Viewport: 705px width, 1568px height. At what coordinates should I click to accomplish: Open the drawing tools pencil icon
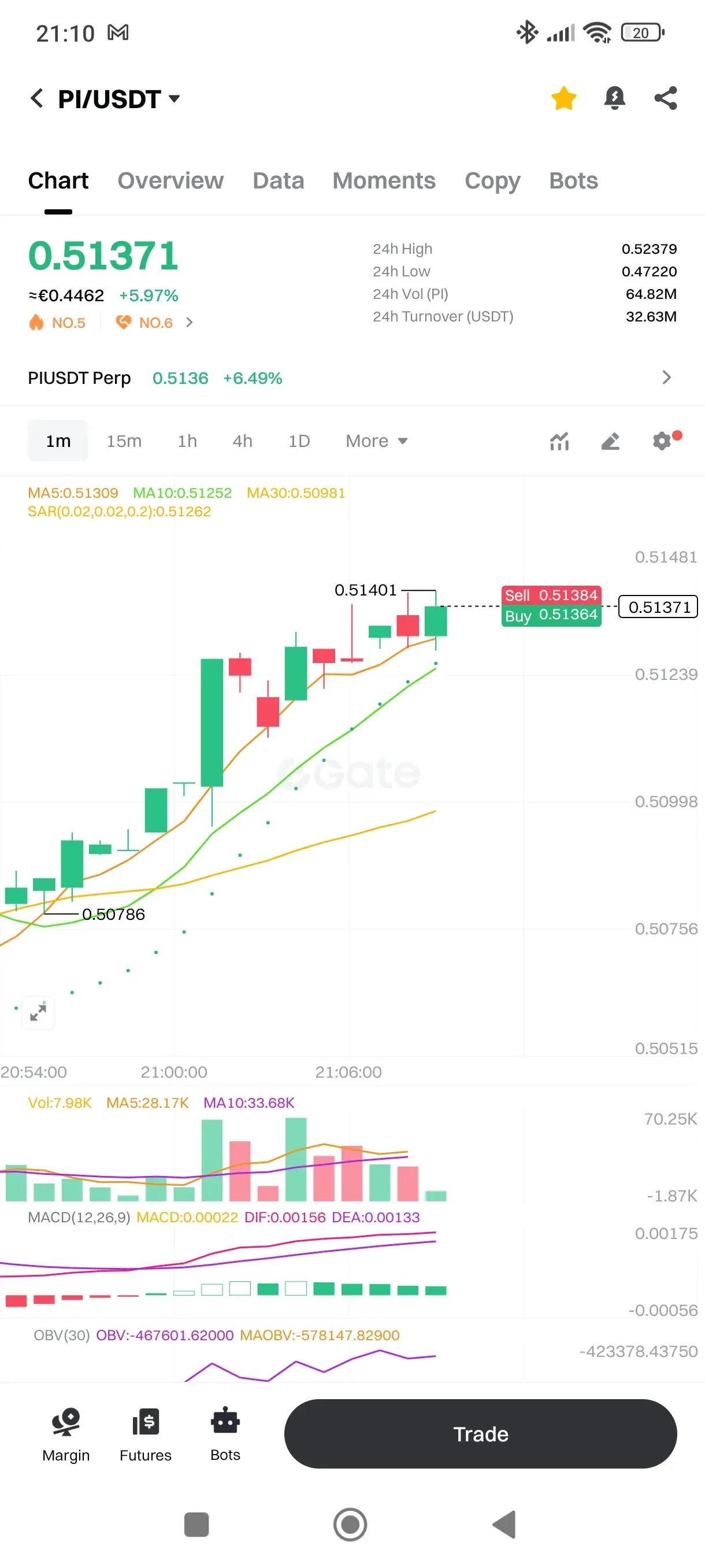(x=610, y=441)
